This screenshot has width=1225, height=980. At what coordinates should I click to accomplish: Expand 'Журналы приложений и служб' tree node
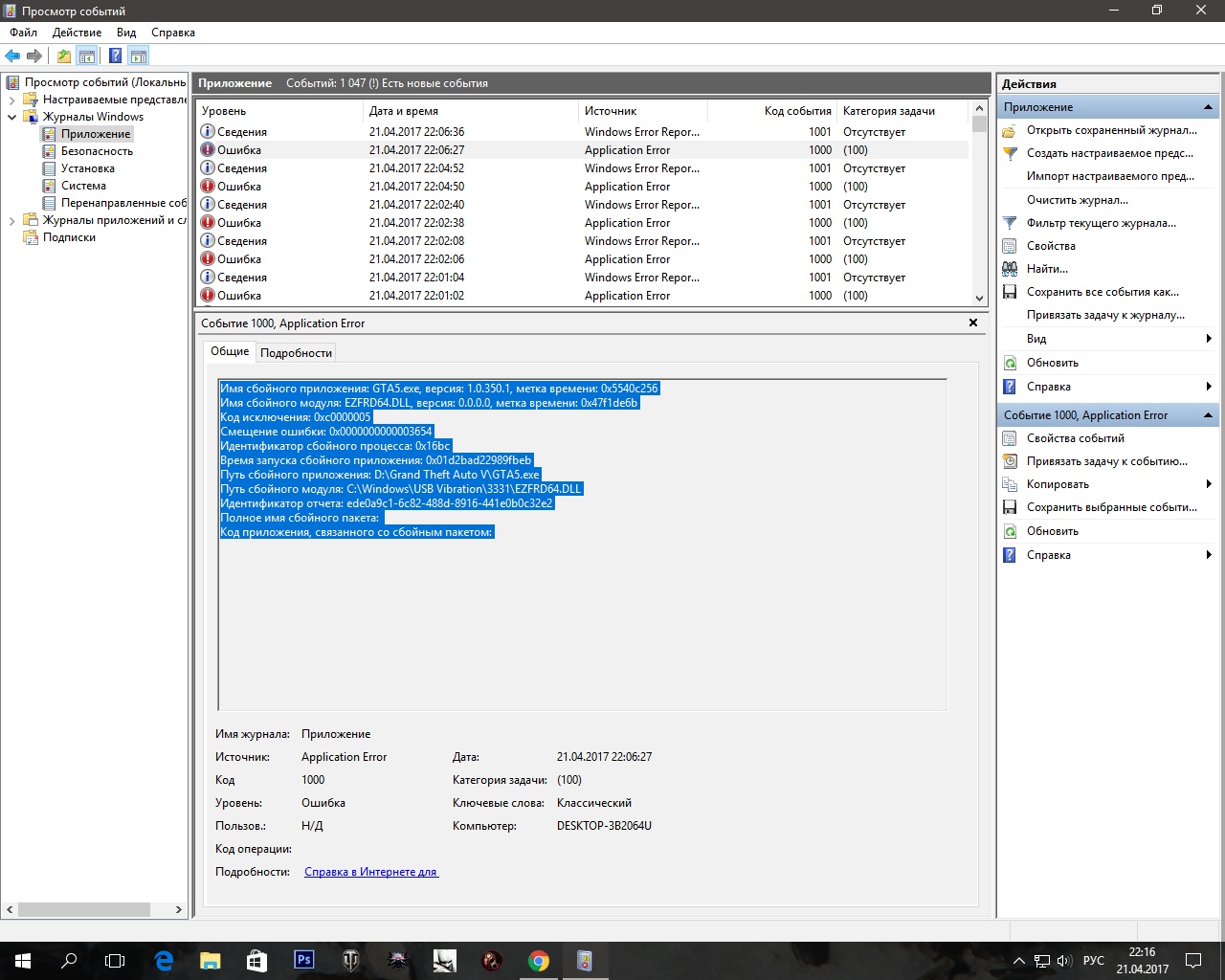pos(11,220)
